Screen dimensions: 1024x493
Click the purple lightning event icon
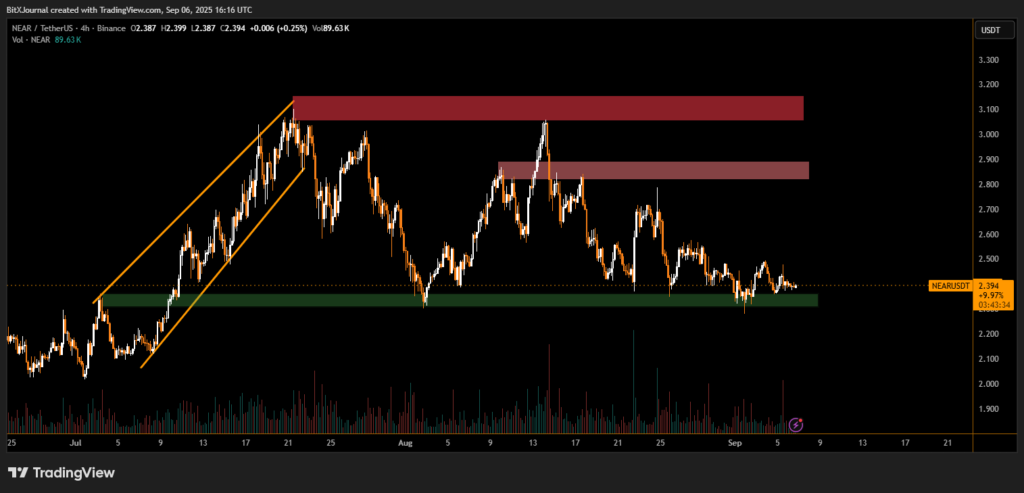tap(796, 425)
